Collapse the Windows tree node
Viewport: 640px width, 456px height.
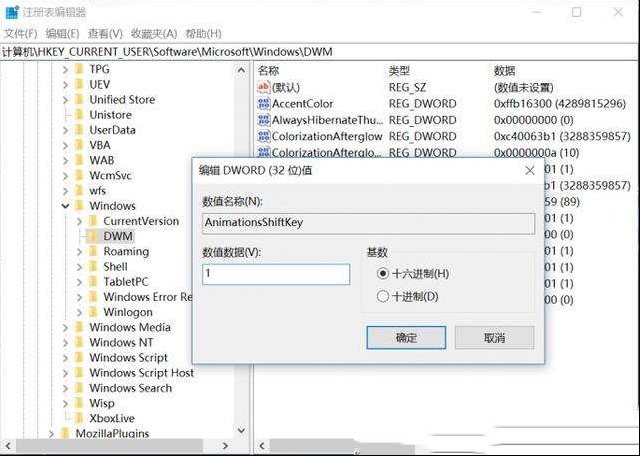65,206
